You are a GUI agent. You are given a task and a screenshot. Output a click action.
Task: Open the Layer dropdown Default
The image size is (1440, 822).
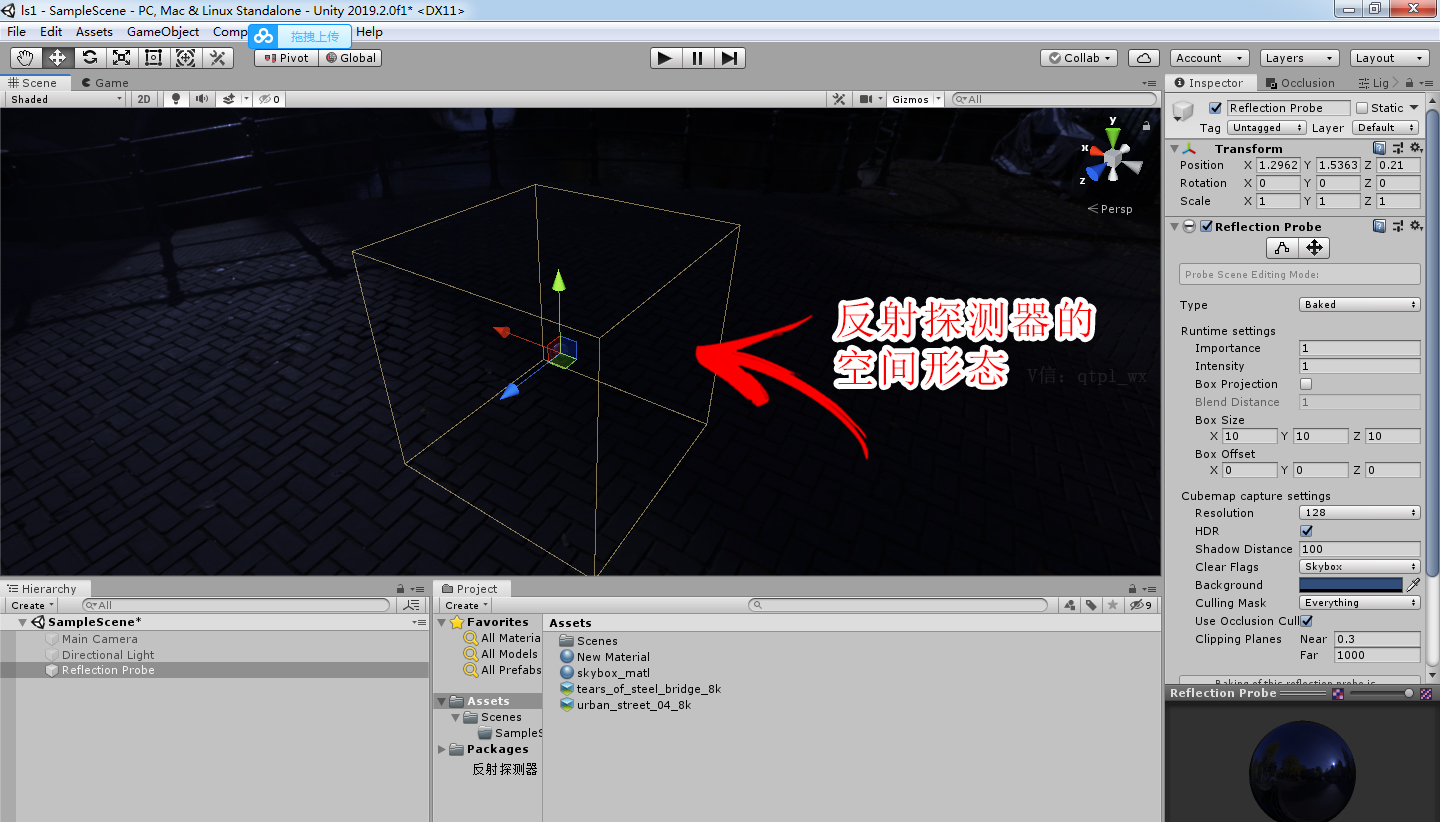coord(1386,128)
